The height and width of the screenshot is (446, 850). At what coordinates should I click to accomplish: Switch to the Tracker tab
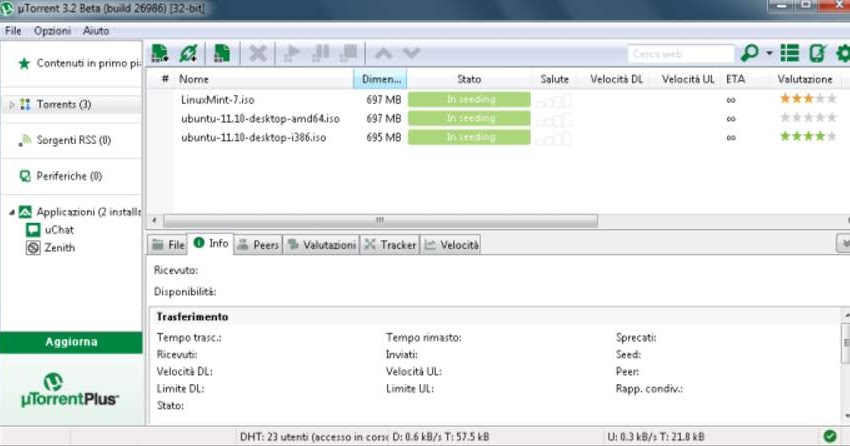click(390, 245)
